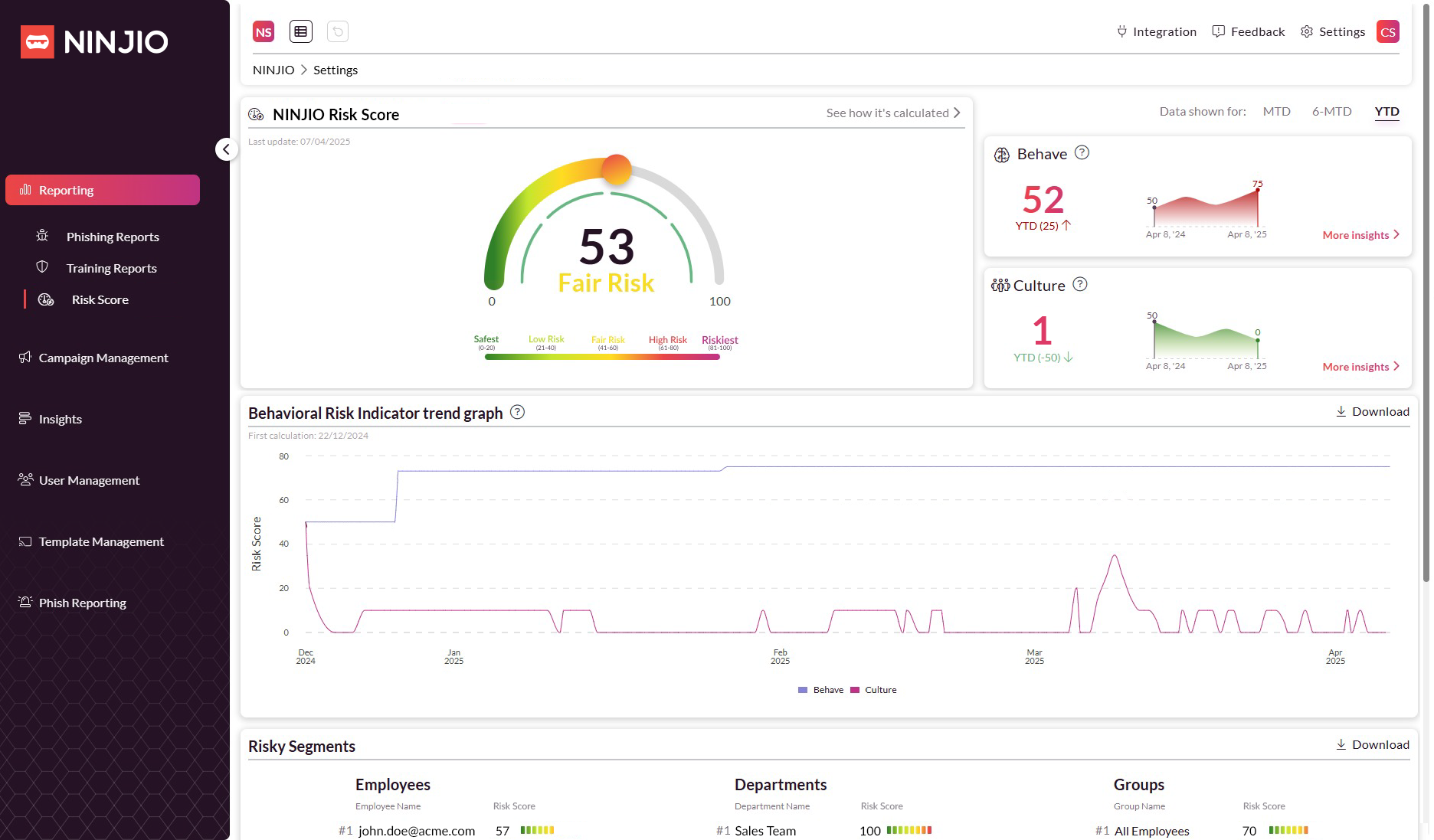The width and height of the screenshot is (1434, 840).
Task: Click the Template Management icon
Action: pyautogui.click(x=25, y=541)
